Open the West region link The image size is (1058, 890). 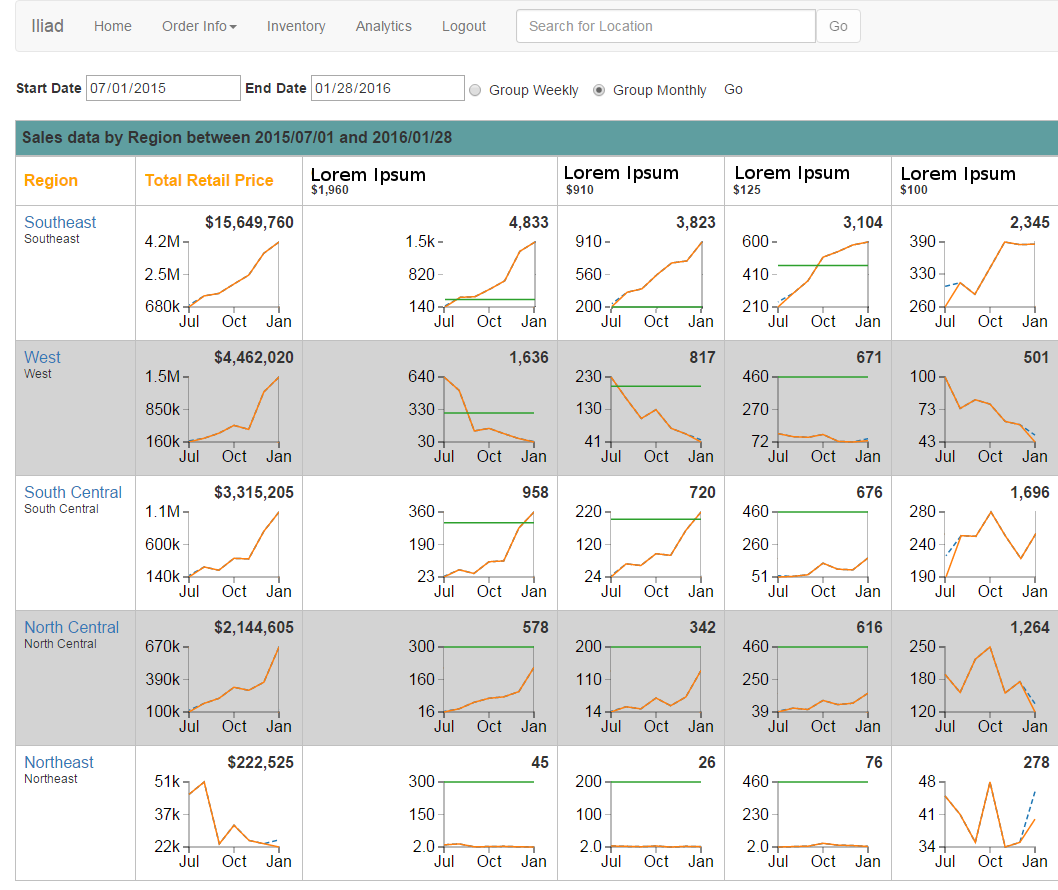click(42, 357)
